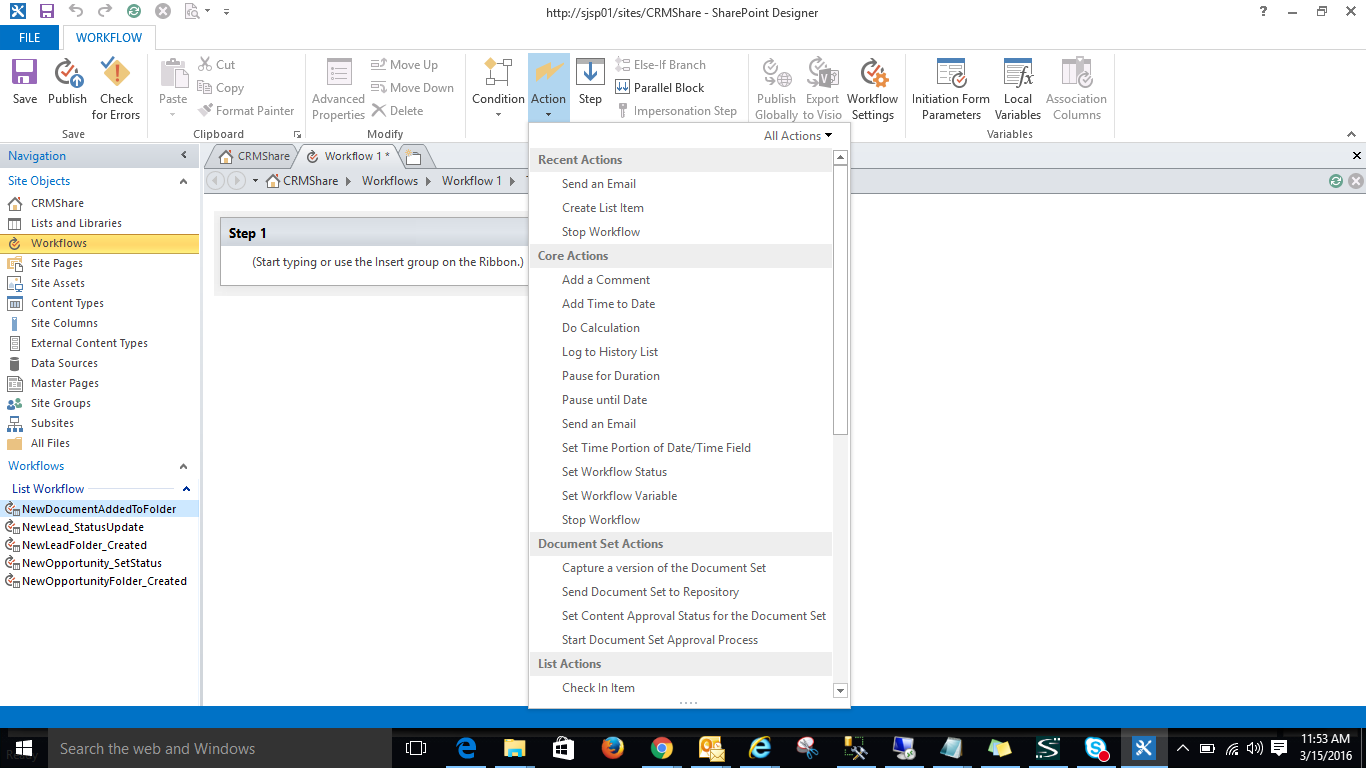Click Impersonation Step in ribbon

point(675,111)
